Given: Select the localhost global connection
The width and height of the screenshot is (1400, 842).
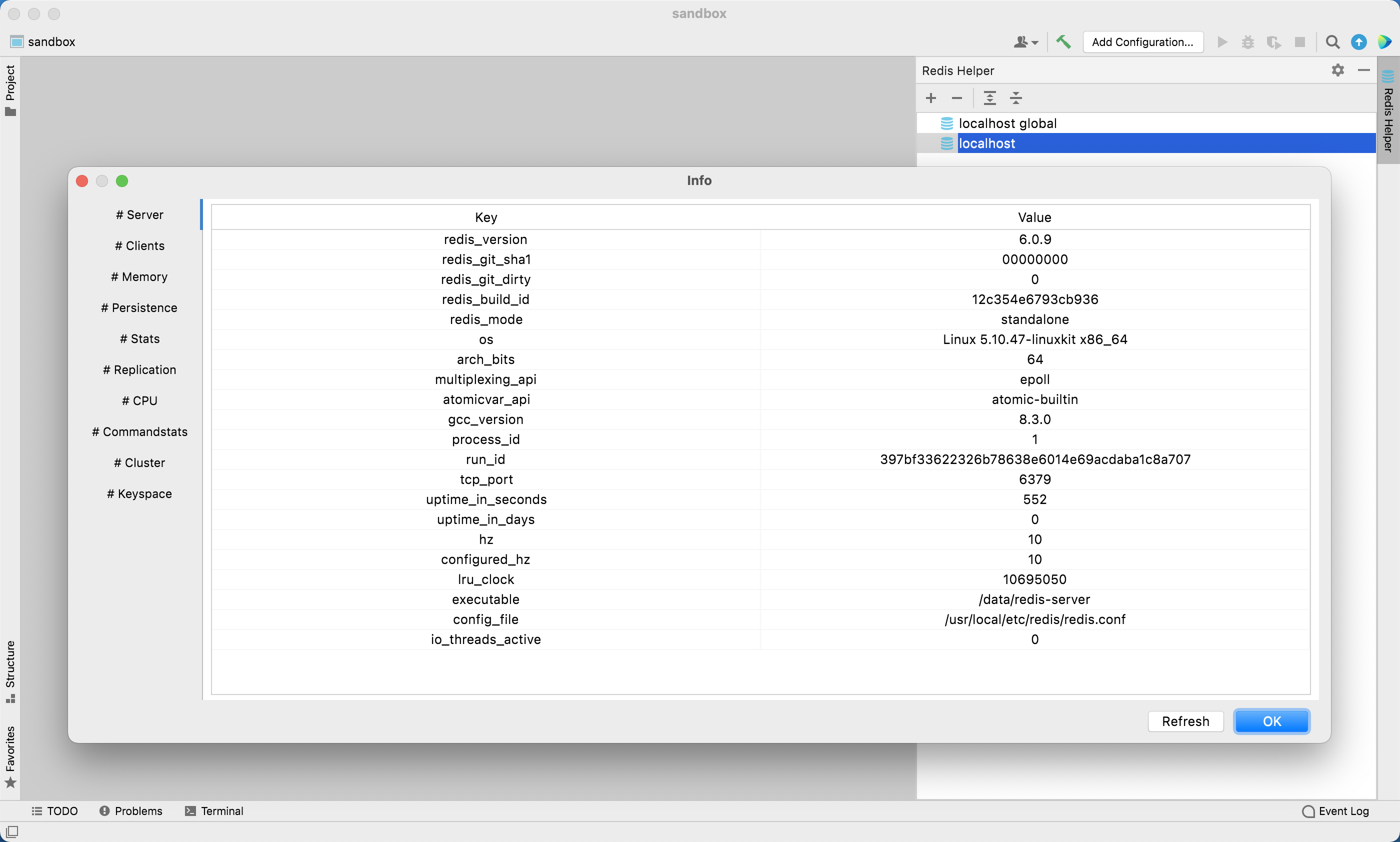Looking at the screenshot, I should 1007,123.
